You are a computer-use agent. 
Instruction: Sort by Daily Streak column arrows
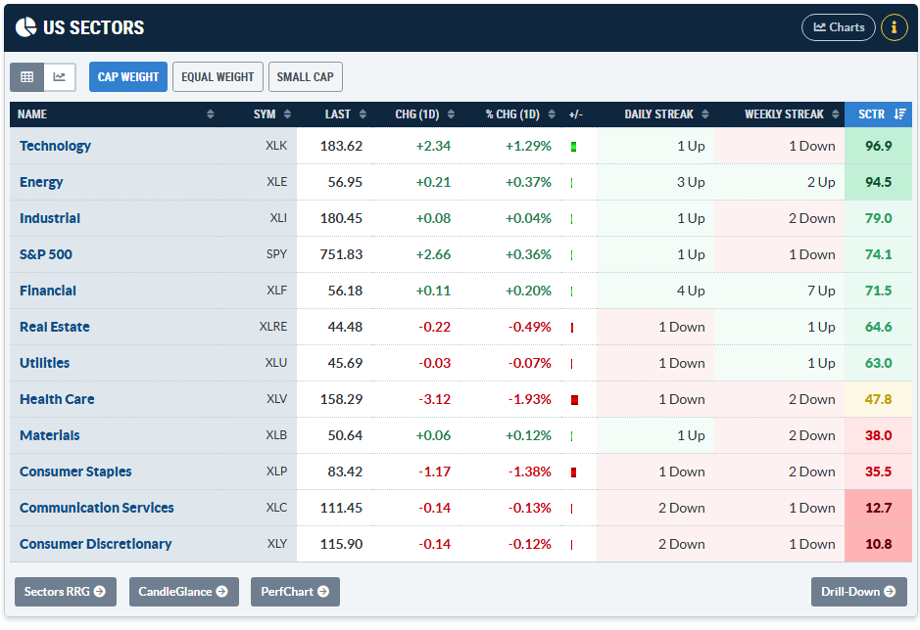[705, 114]
